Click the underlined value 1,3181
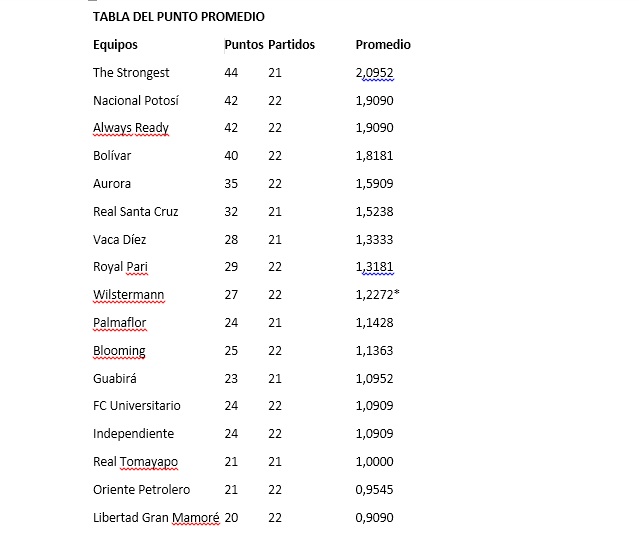The image size is (639, 540). pos(375,267)
